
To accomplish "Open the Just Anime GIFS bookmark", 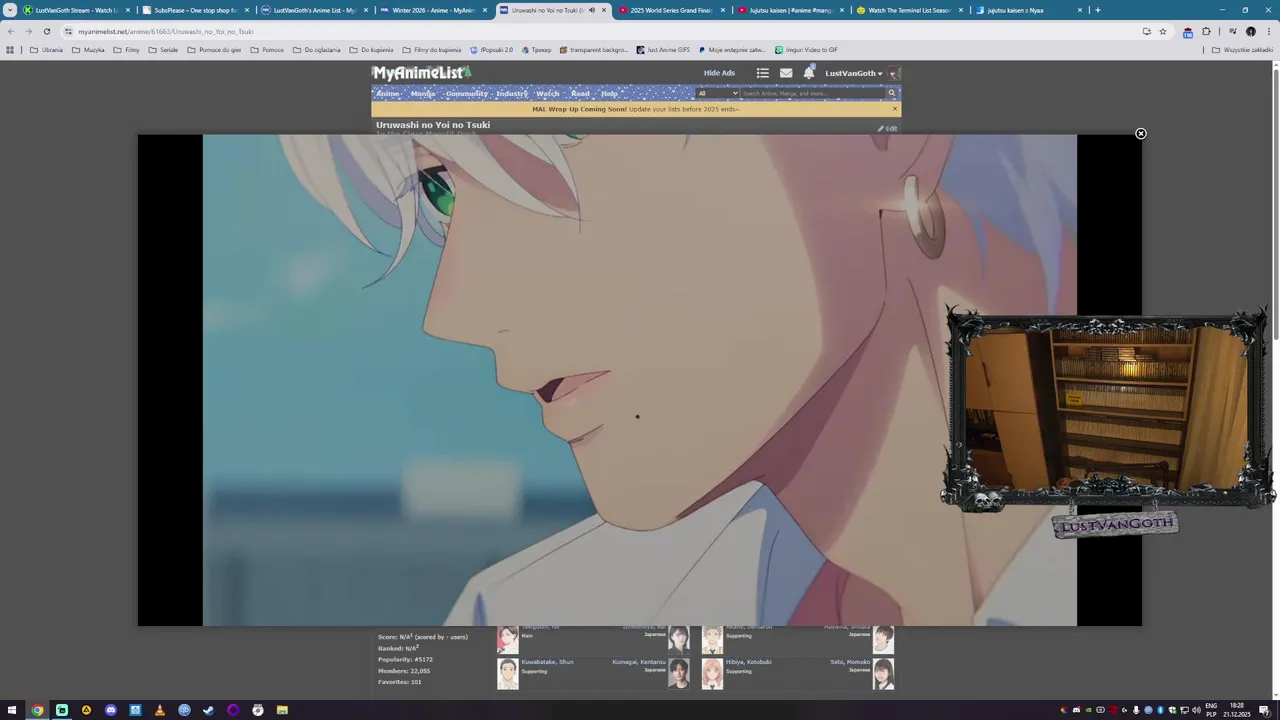I will pyautogui.click(x=663, y=50).
